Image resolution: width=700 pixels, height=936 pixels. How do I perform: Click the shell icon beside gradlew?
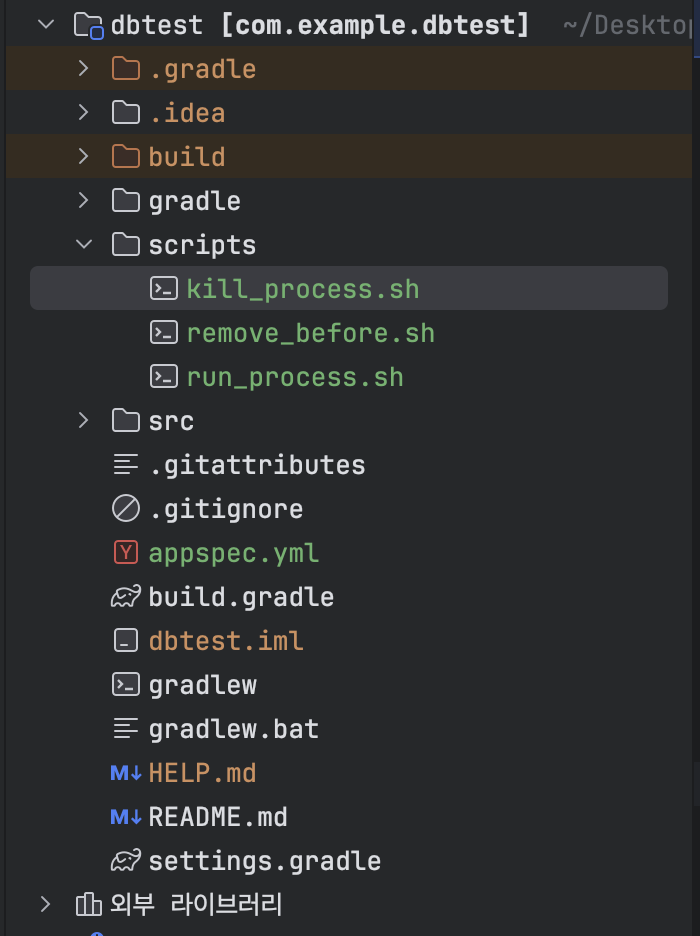pos(126,685)
